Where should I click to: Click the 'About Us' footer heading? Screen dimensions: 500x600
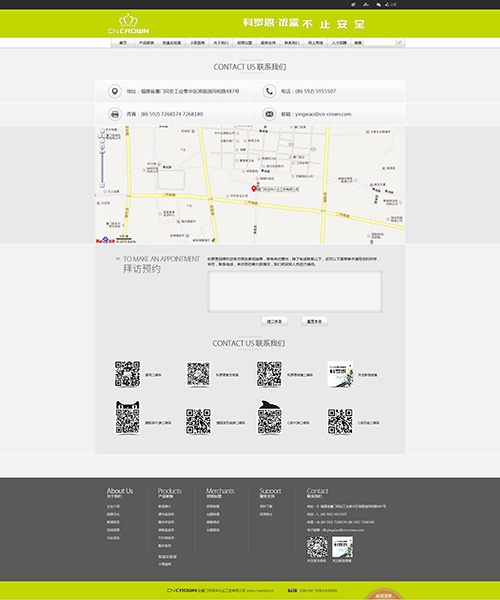point(120,491)
